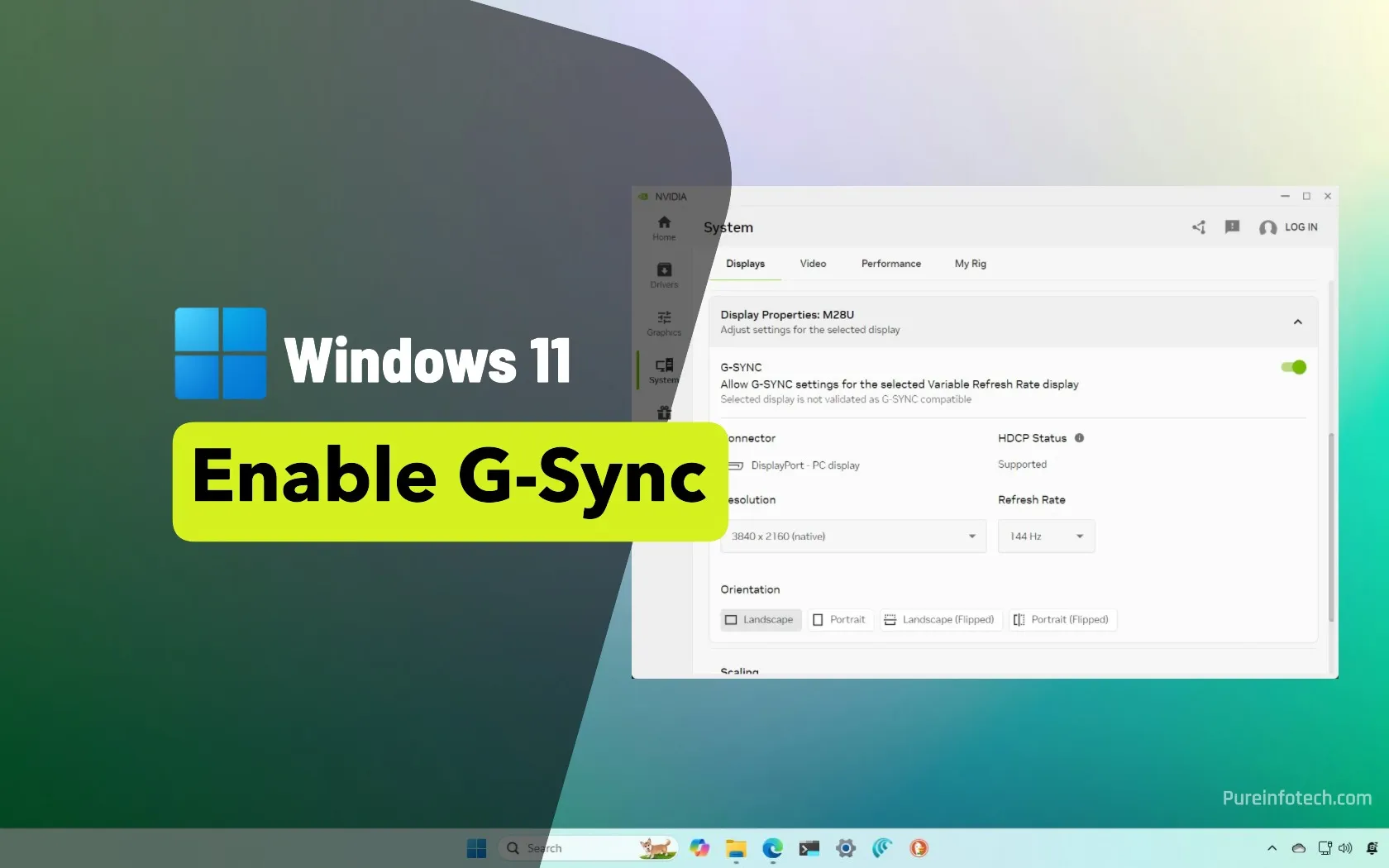Open the My Rig tab

click(x=969, y=264)
